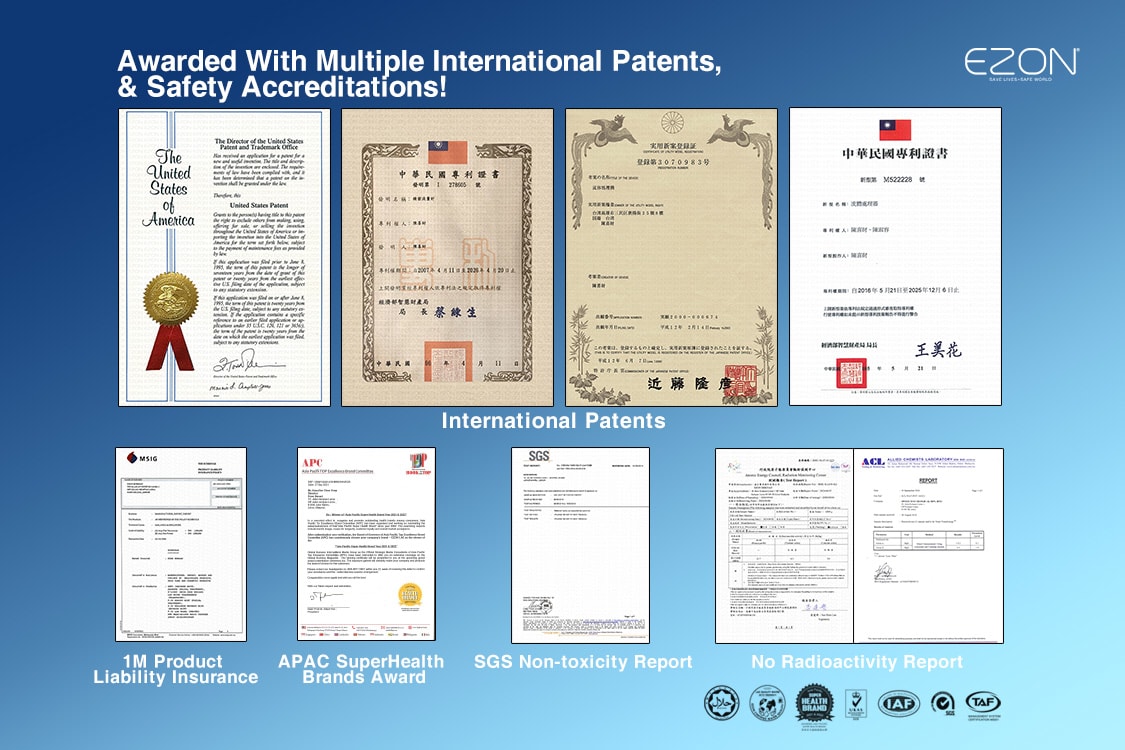Click 'The United States of America' script text
The width and height of the screenshot is (1125, 750).
[169, 188]
